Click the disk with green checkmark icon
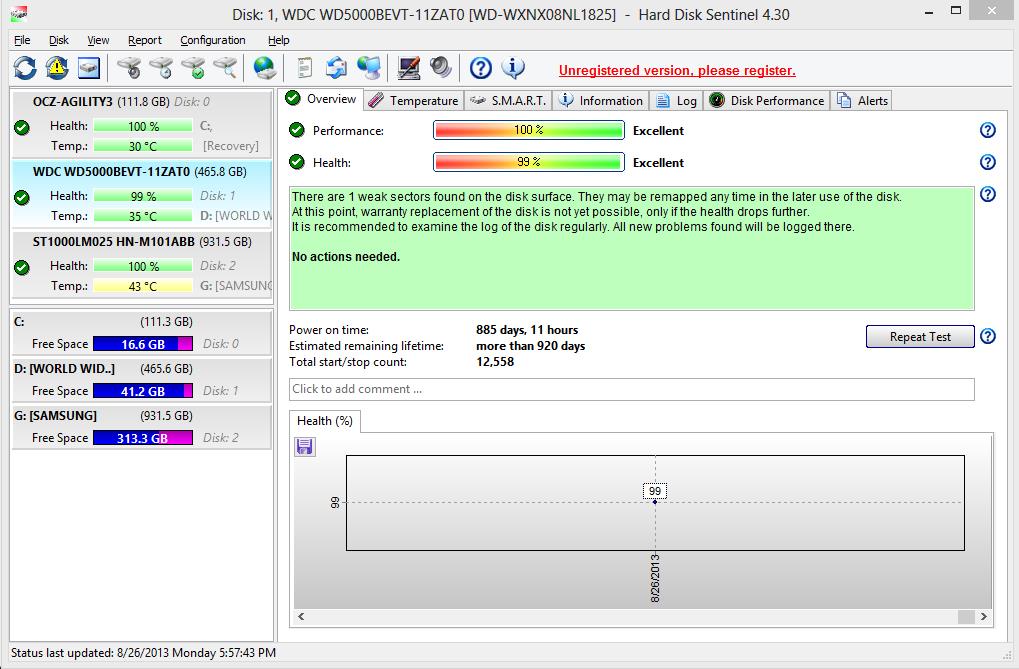 193,68
